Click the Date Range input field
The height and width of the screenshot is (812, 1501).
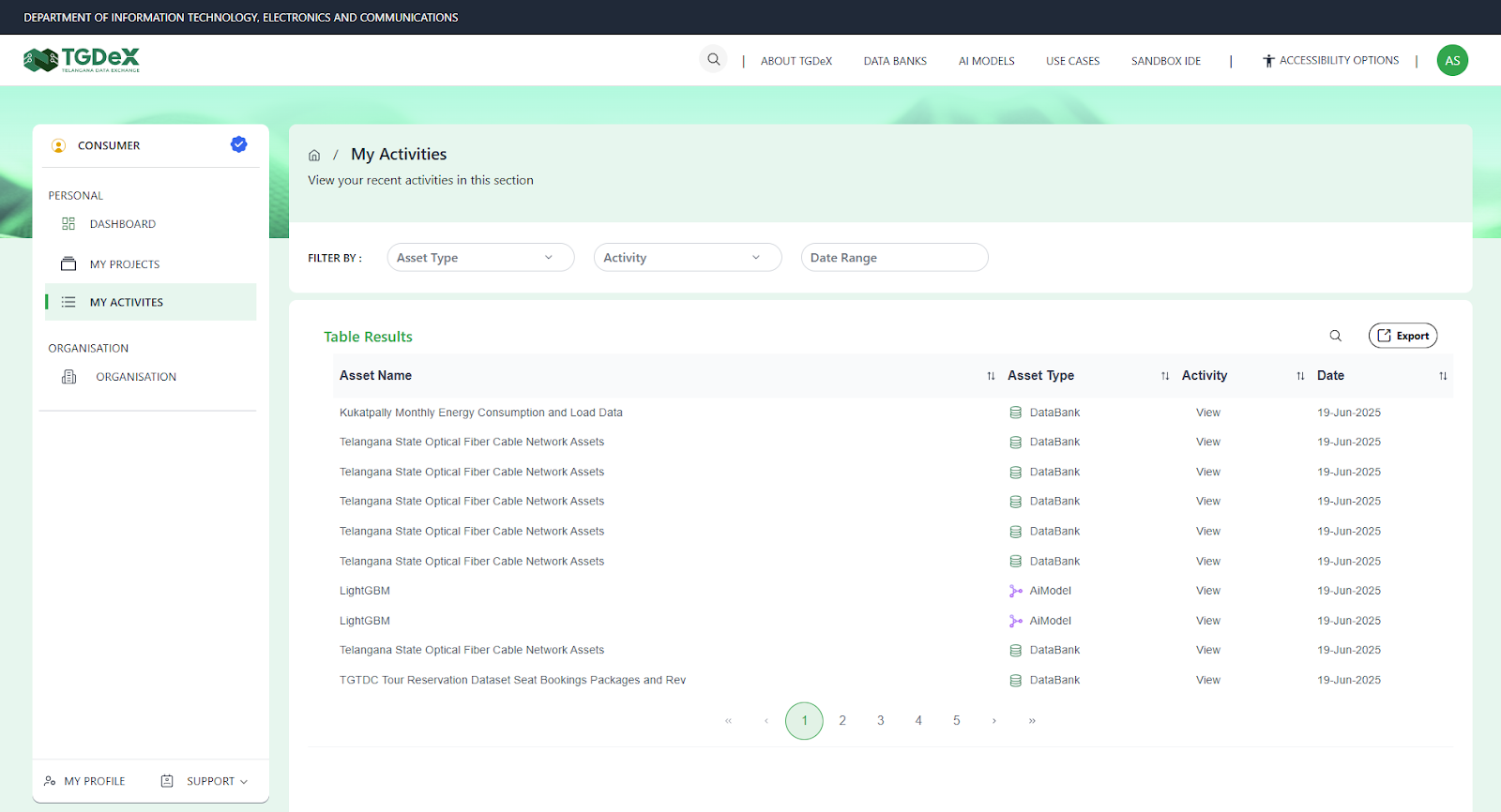[x=894, y=258]
